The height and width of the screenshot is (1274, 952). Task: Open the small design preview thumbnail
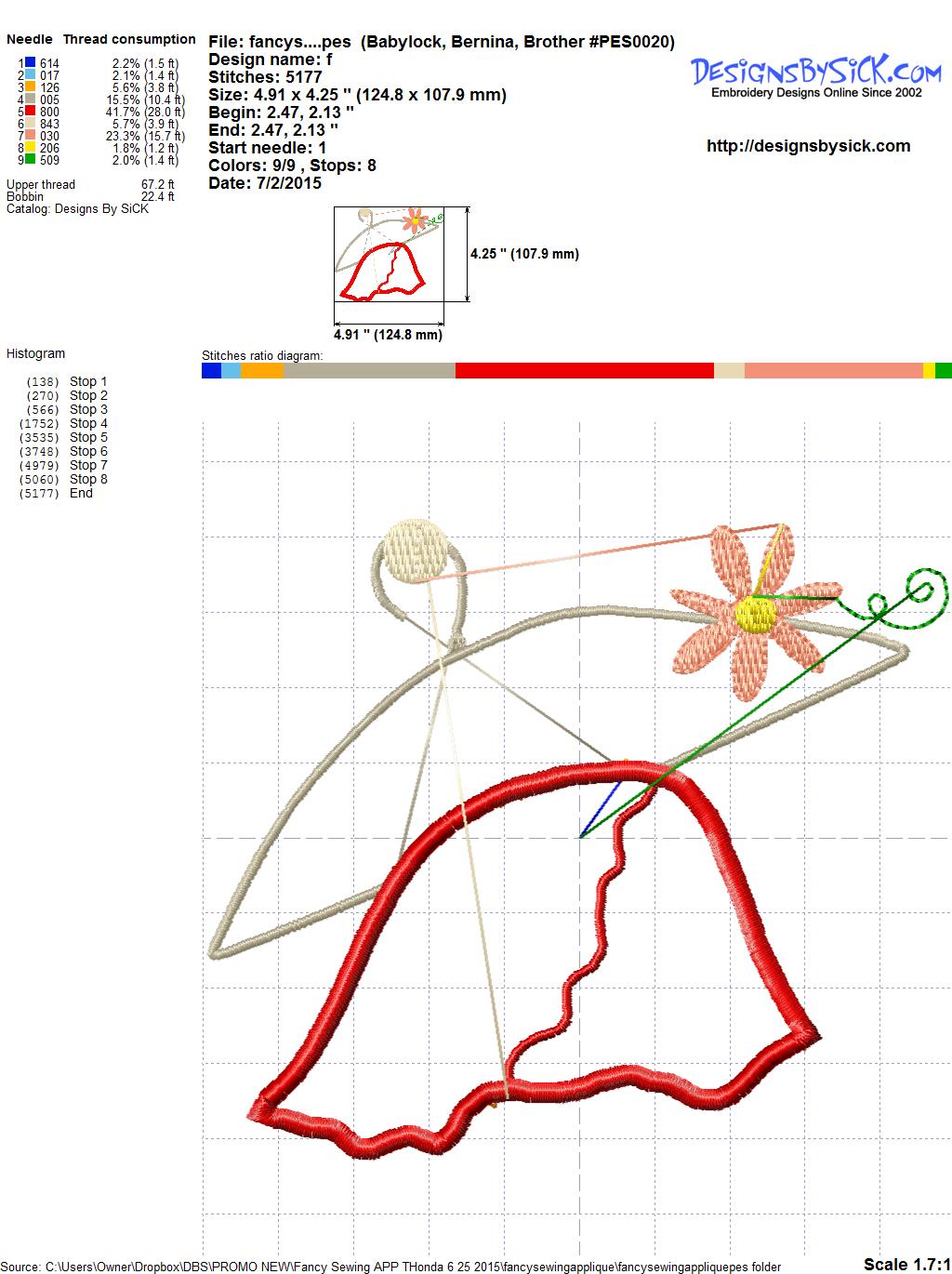[x=388, y=254]
